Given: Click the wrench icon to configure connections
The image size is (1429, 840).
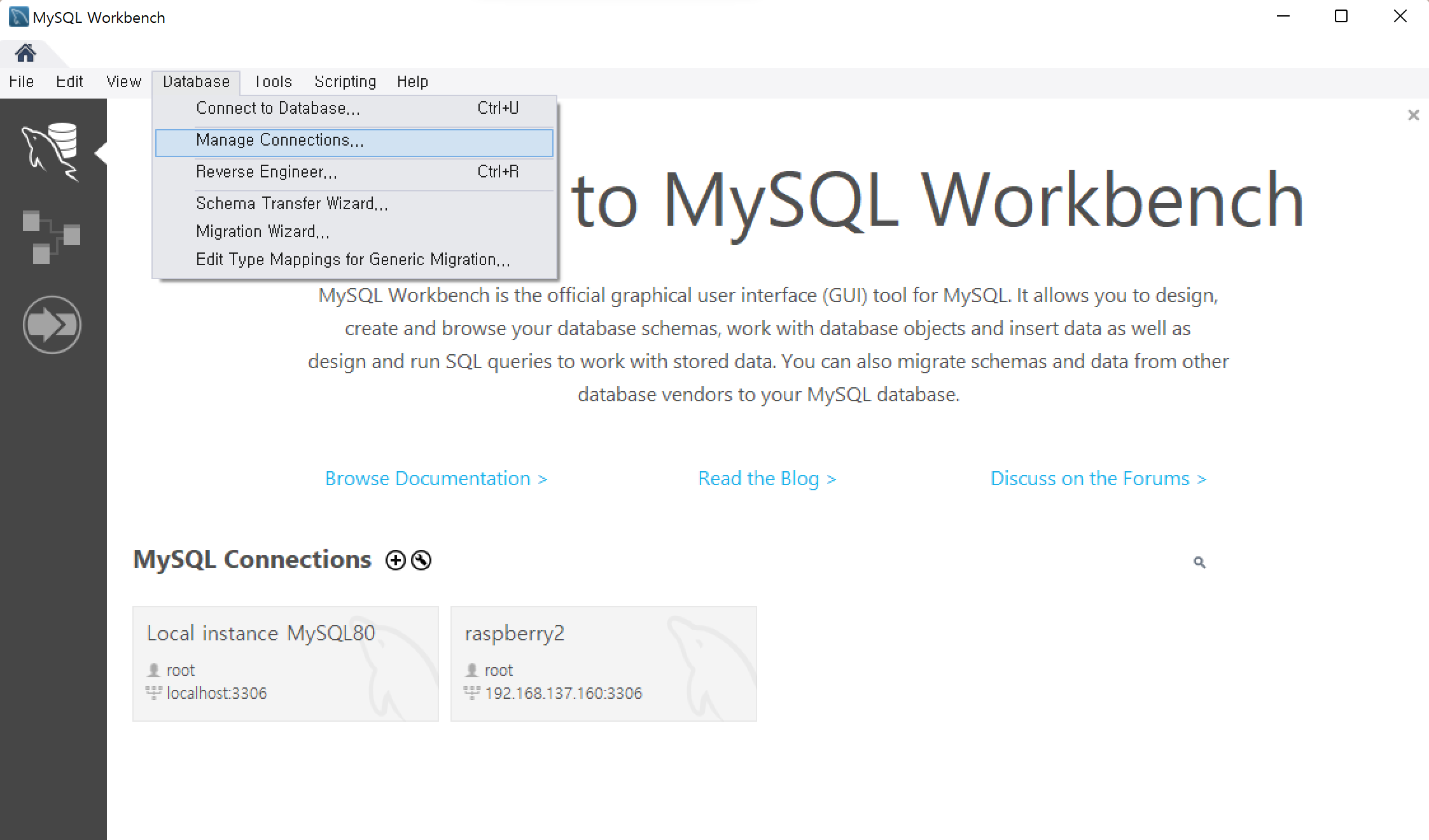Looking at the screenshot, I should pyautogui.click(x=421, y=560).
